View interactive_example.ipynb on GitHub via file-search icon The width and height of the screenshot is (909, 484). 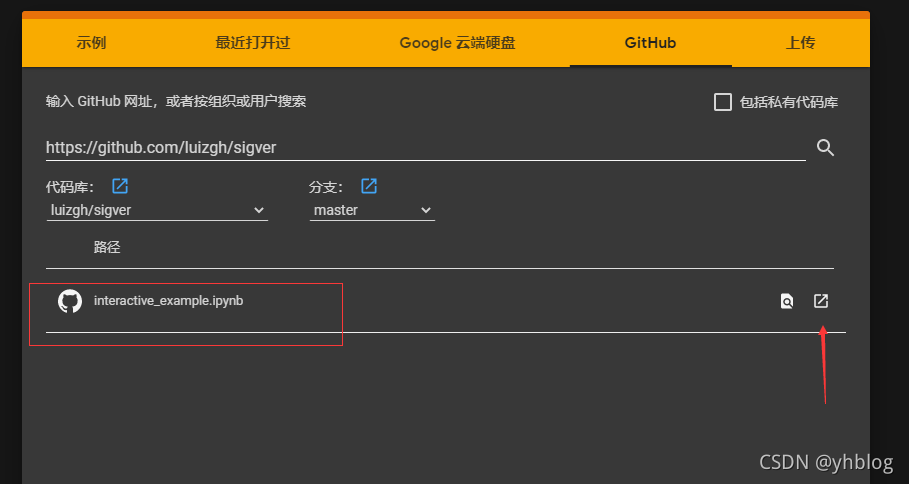pos(787,301)
